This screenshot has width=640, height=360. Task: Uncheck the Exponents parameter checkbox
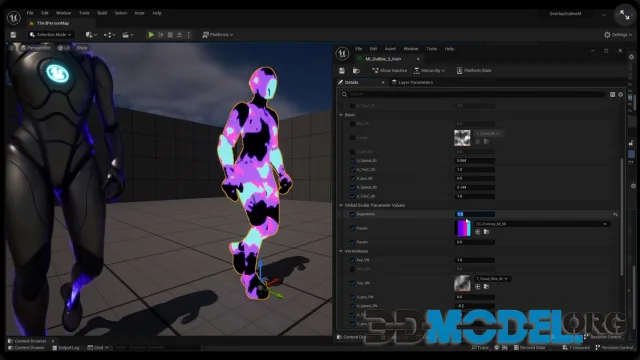tap(352, 214)
